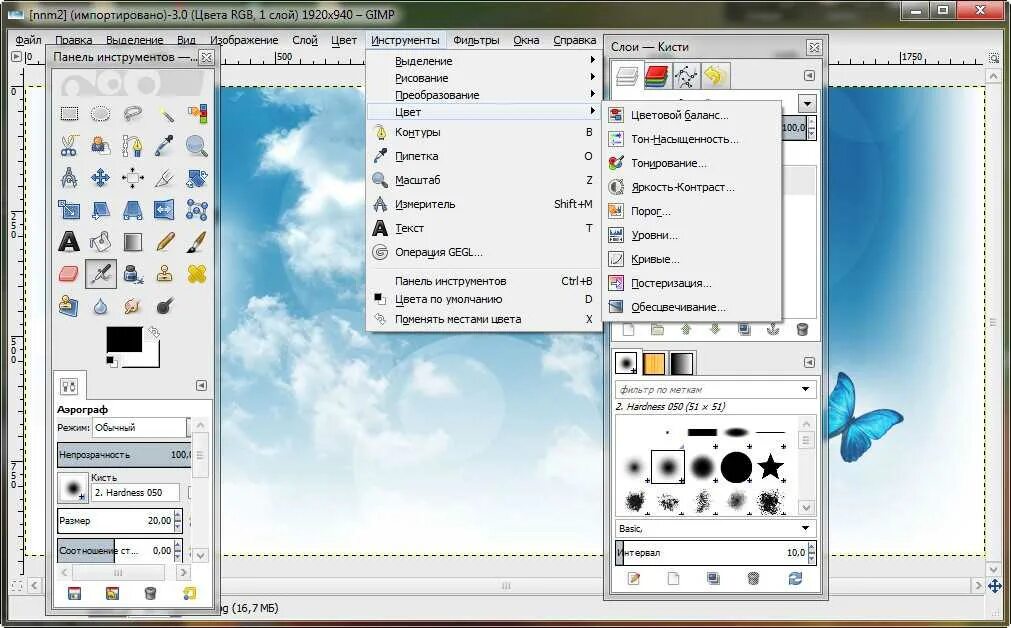The width and height of the screenshot is (1011, 628).
Task: Select the Foreground Select tool
Action: coord(101,146)
